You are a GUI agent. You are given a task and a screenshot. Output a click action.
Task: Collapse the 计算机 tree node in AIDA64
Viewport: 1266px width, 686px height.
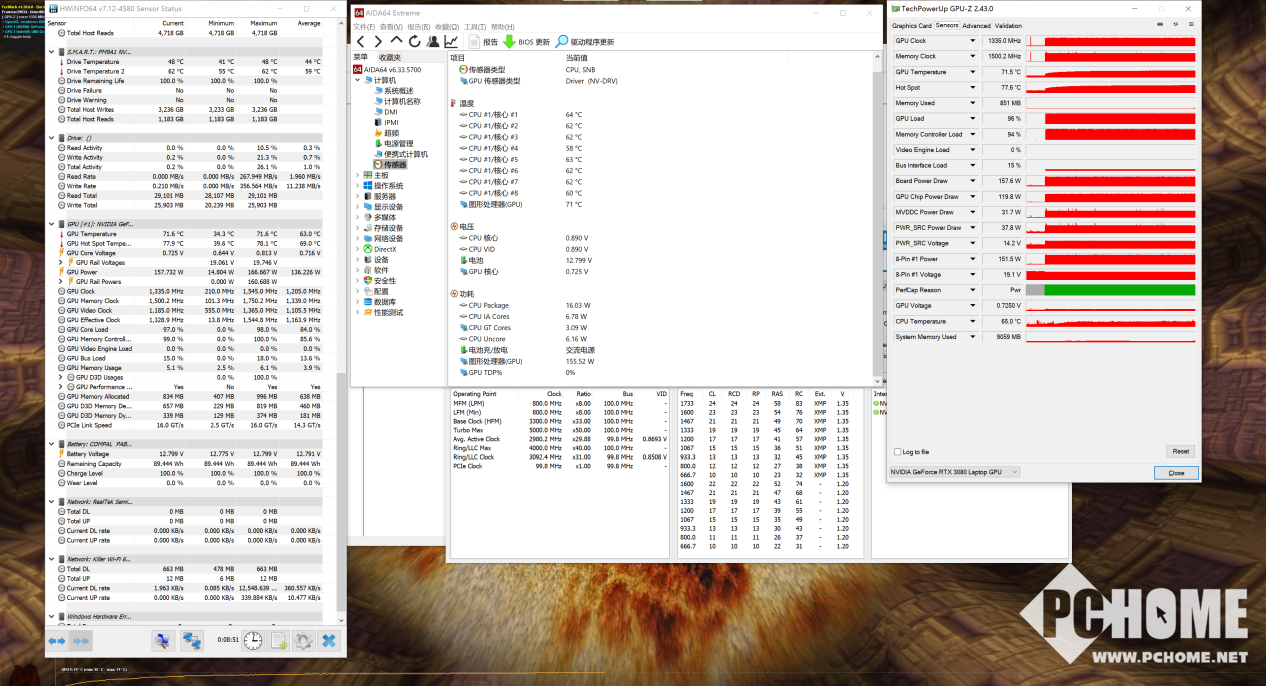(358, 80)
